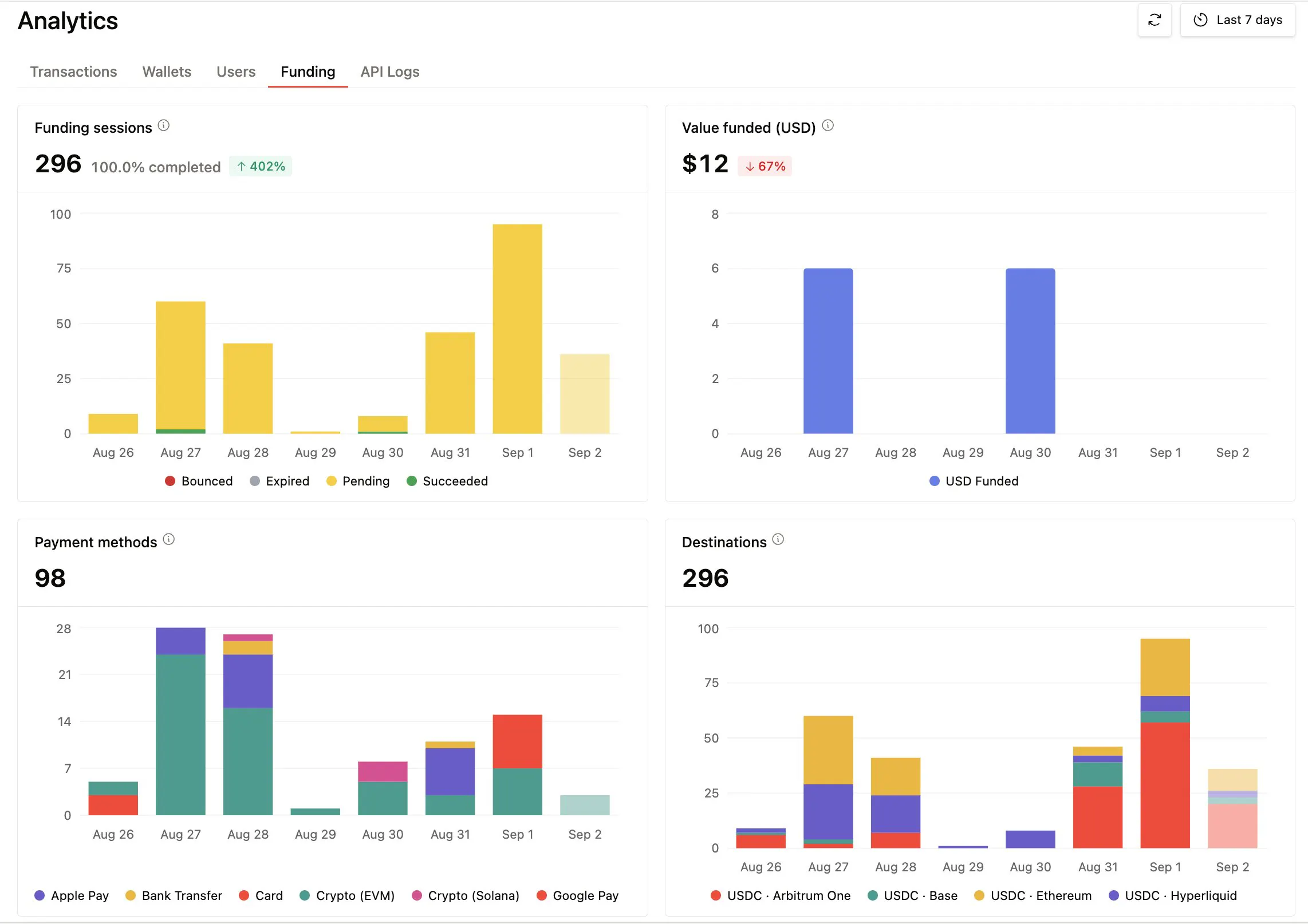The image size is (1308, 924).
Task: Click info icon beside Payment methods
Action: [x=169, y=539]
